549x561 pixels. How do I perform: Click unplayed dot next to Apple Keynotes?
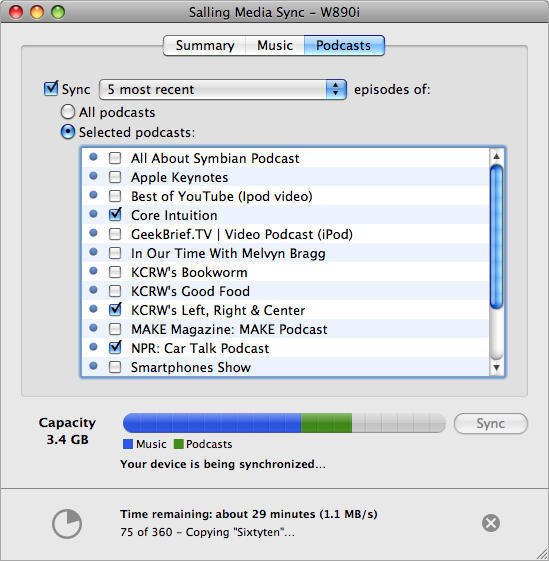93,176
